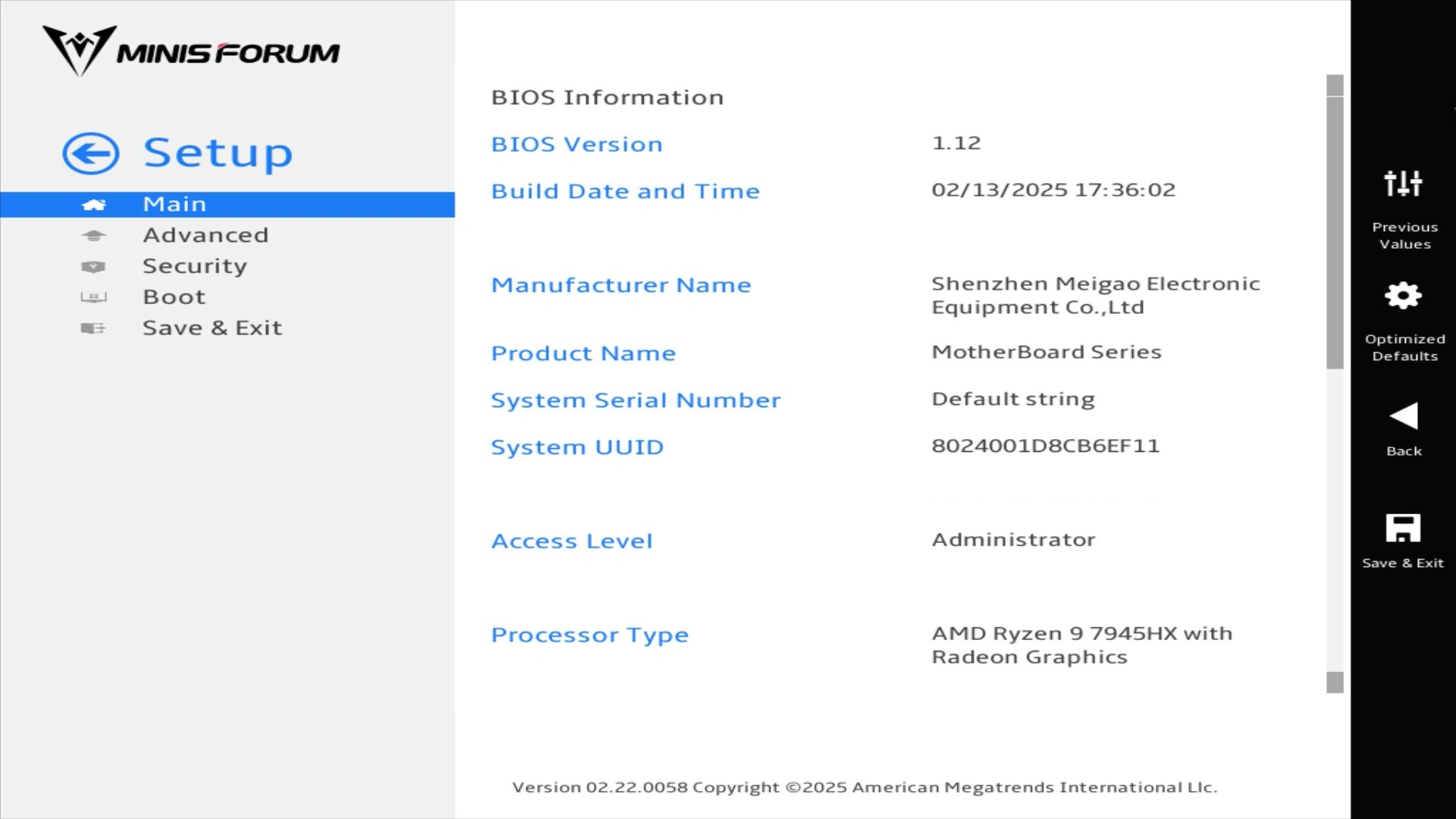Click the Default string value

[1013, 399]
